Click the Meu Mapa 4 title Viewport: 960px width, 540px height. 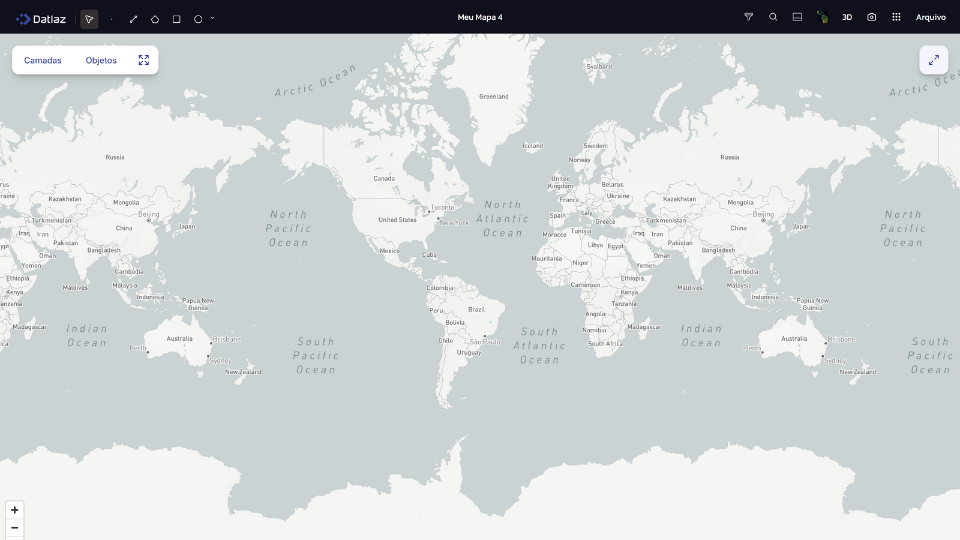[480, 17]
